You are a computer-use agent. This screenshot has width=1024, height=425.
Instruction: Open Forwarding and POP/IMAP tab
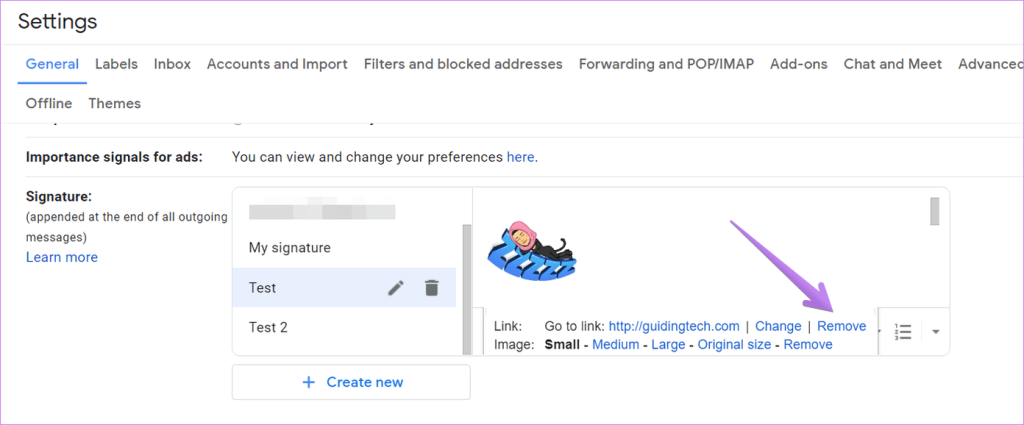tap(666, 64)
